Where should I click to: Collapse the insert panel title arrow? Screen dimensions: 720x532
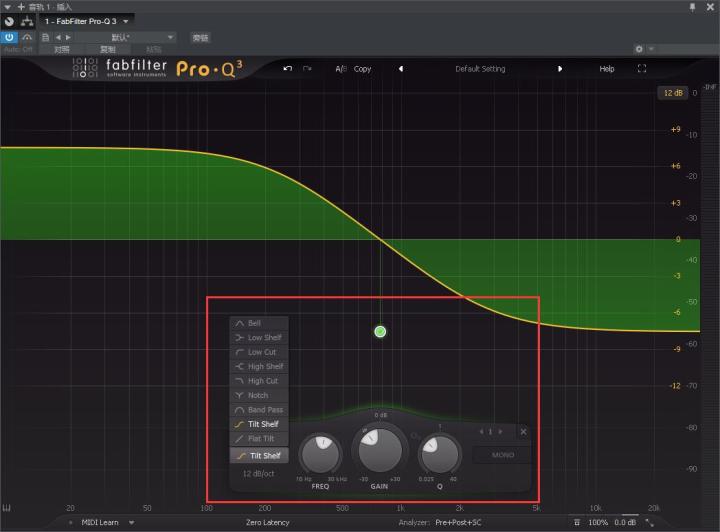[7, 7]
